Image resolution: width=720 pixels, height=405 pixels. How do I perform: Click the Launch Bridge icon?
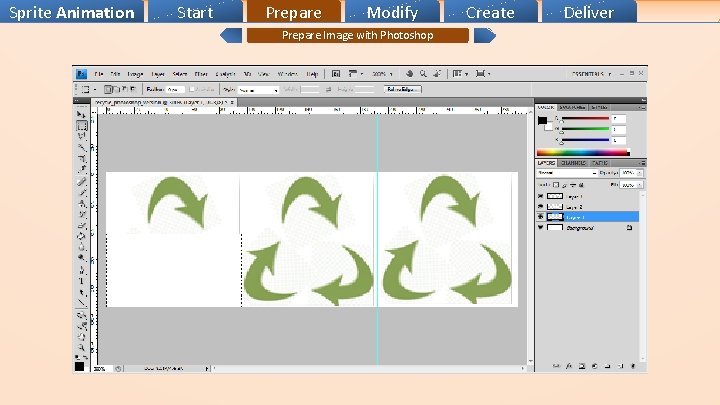336,73
